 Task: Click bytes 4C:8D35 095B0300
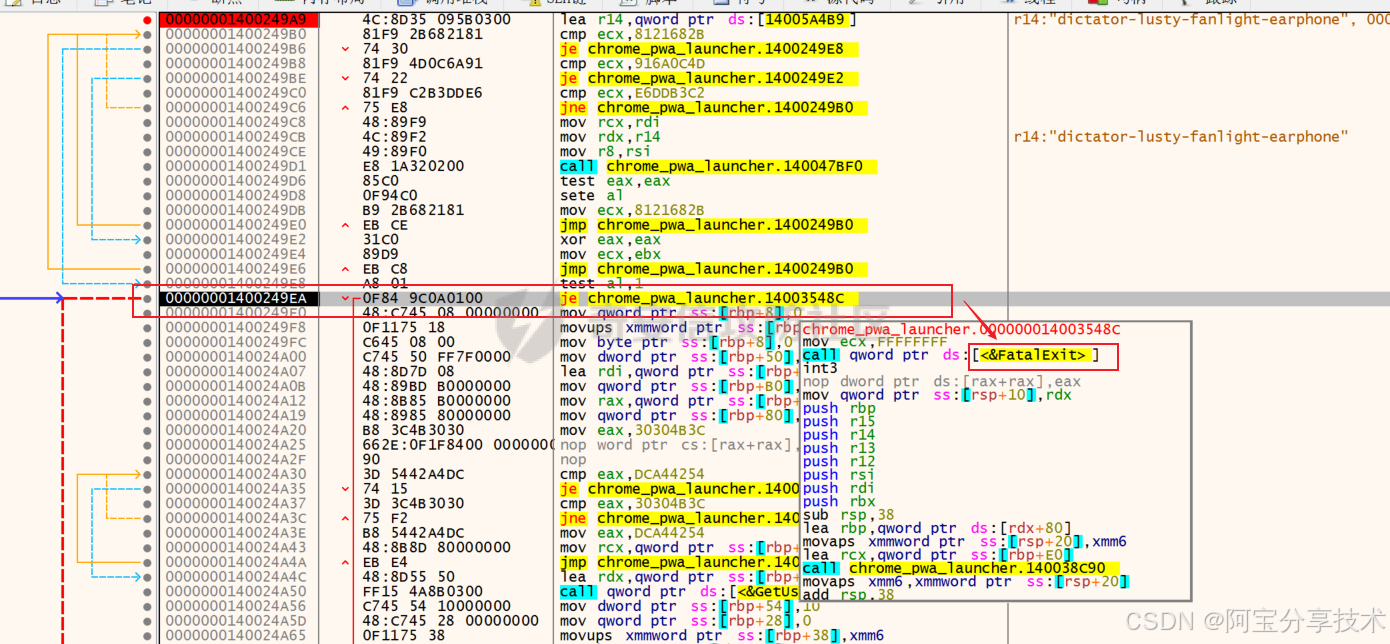point(436,19)
